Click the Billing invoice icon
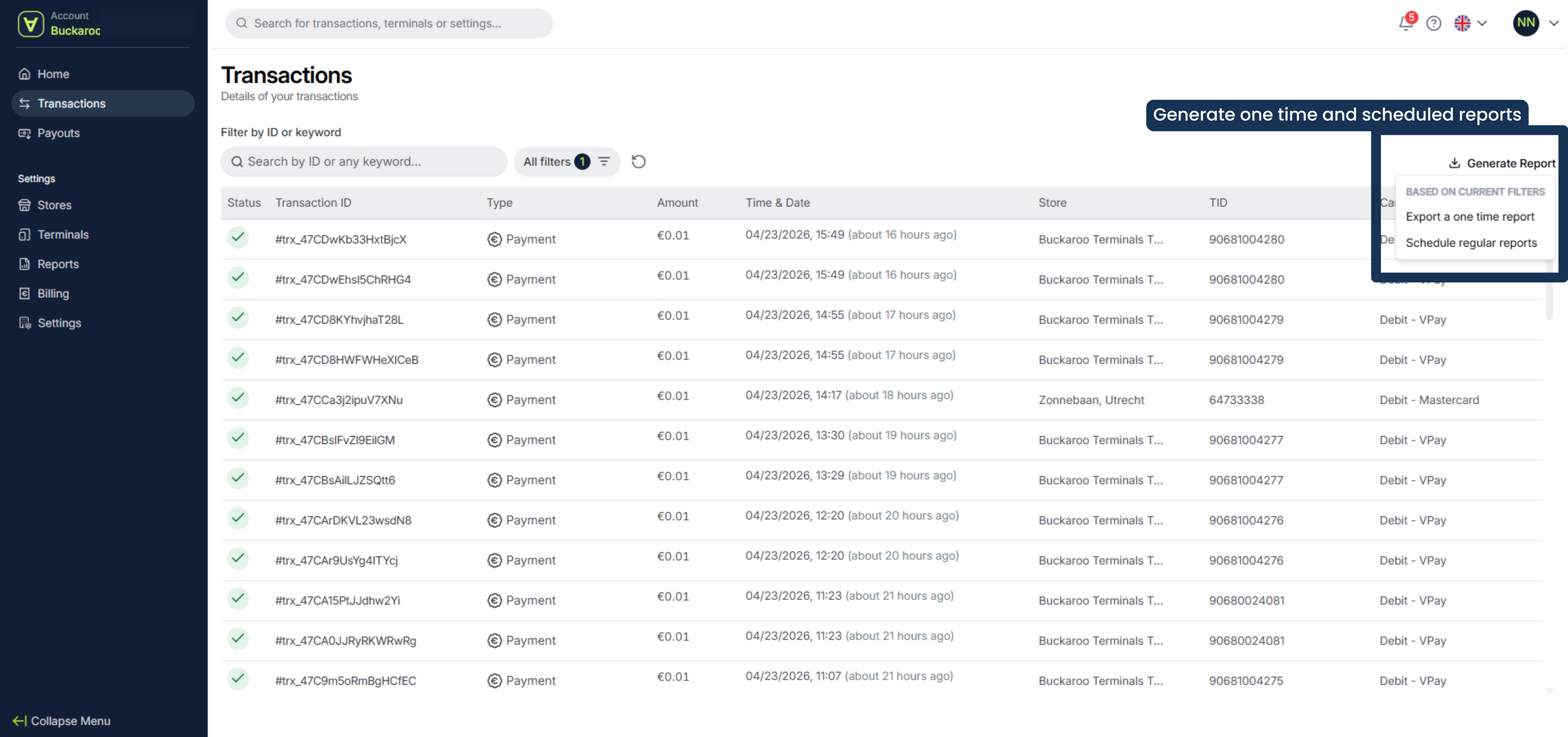This screenshot has height=737, width=1568. (x=24, y=293)
